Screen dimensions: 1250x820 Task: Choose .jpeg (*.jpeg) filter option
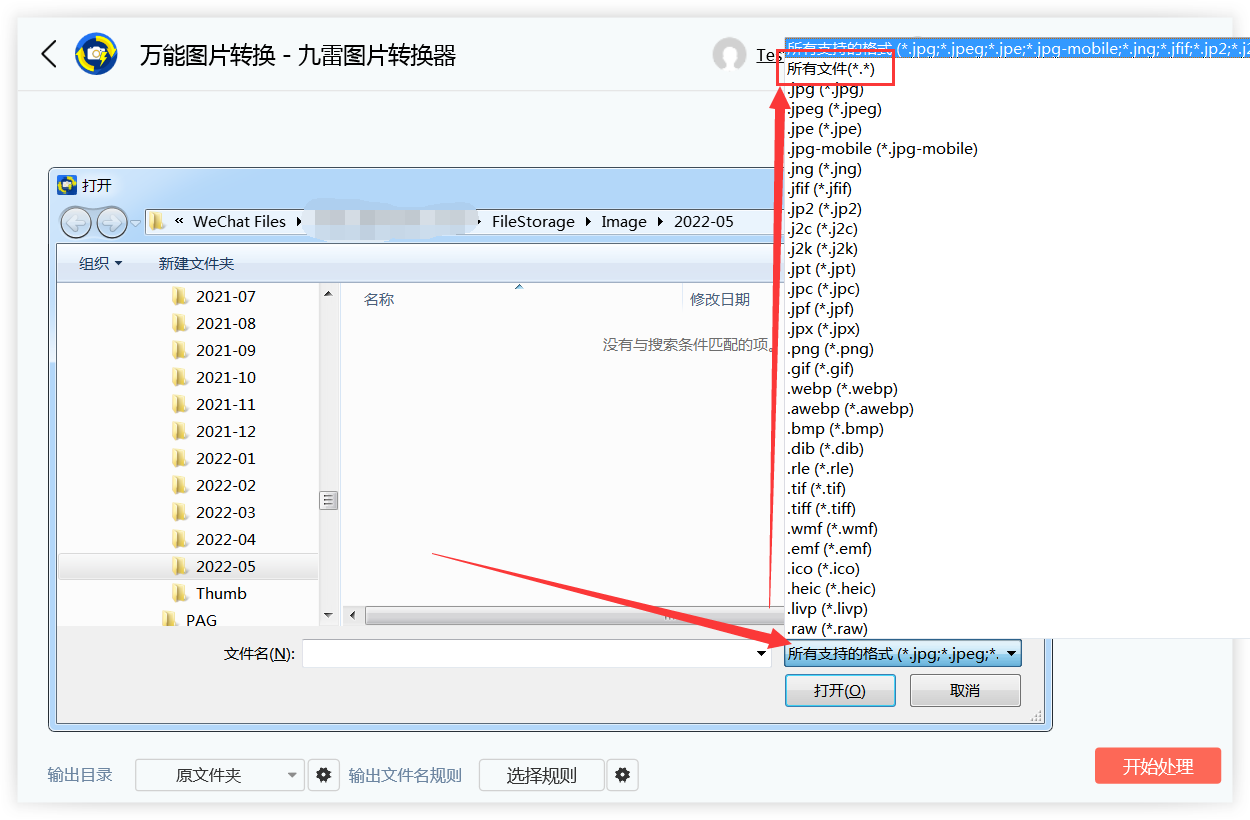click(835, 109)
